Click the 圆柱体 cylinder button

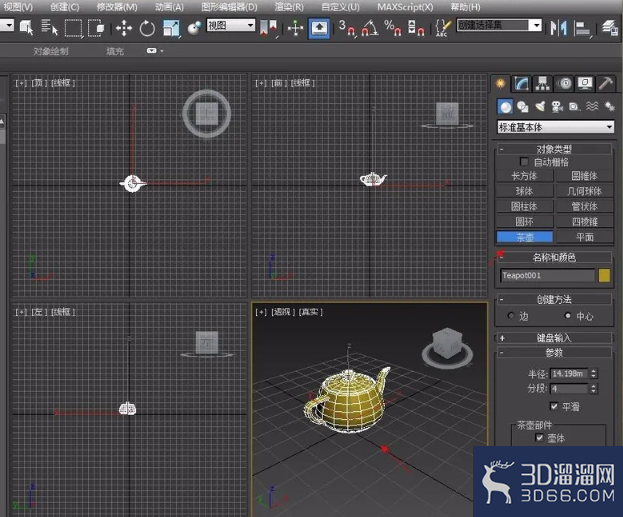tap(524, 206)
